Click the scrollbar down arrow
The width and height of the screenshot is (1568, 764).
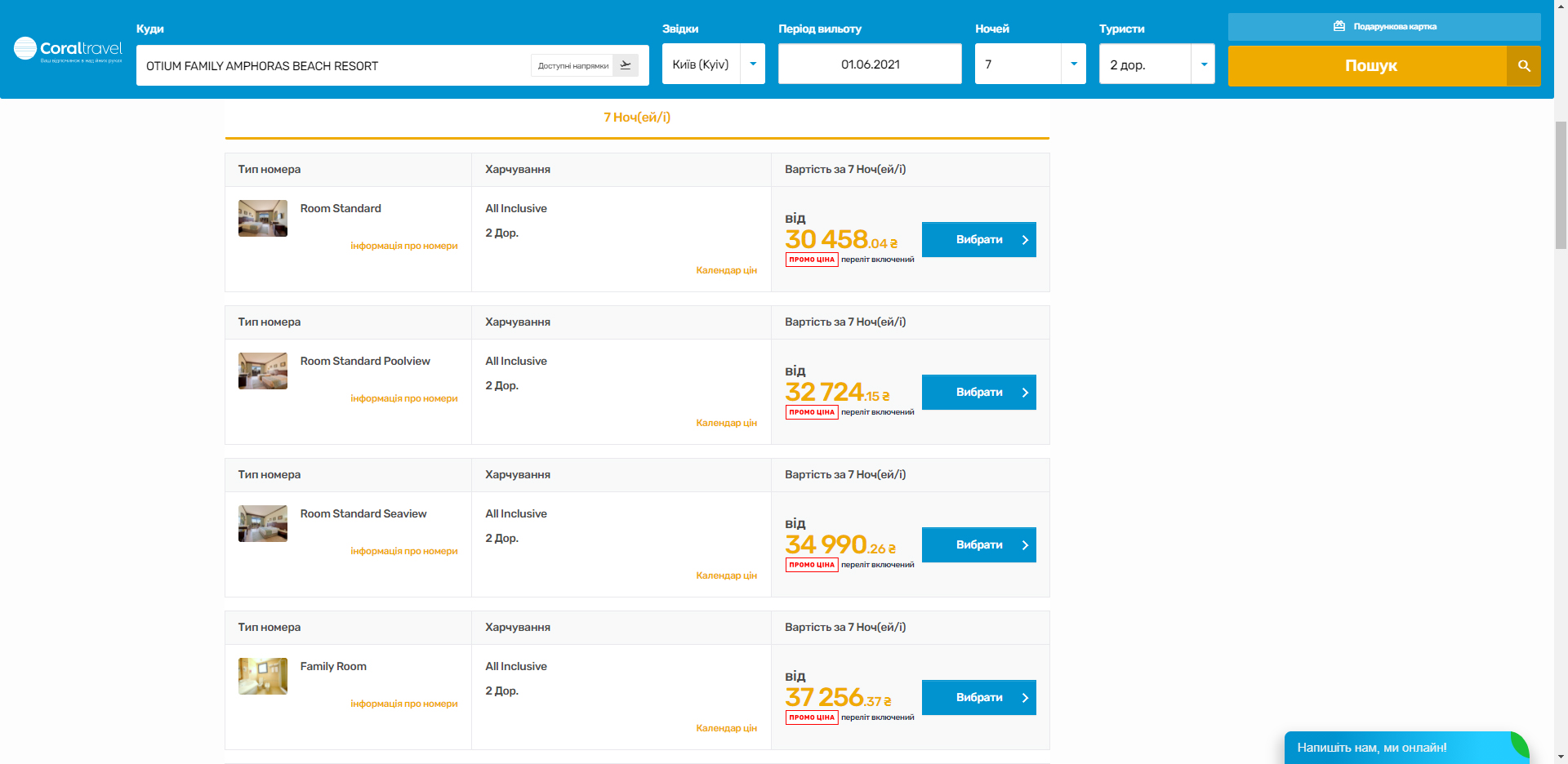point(1561,757)
